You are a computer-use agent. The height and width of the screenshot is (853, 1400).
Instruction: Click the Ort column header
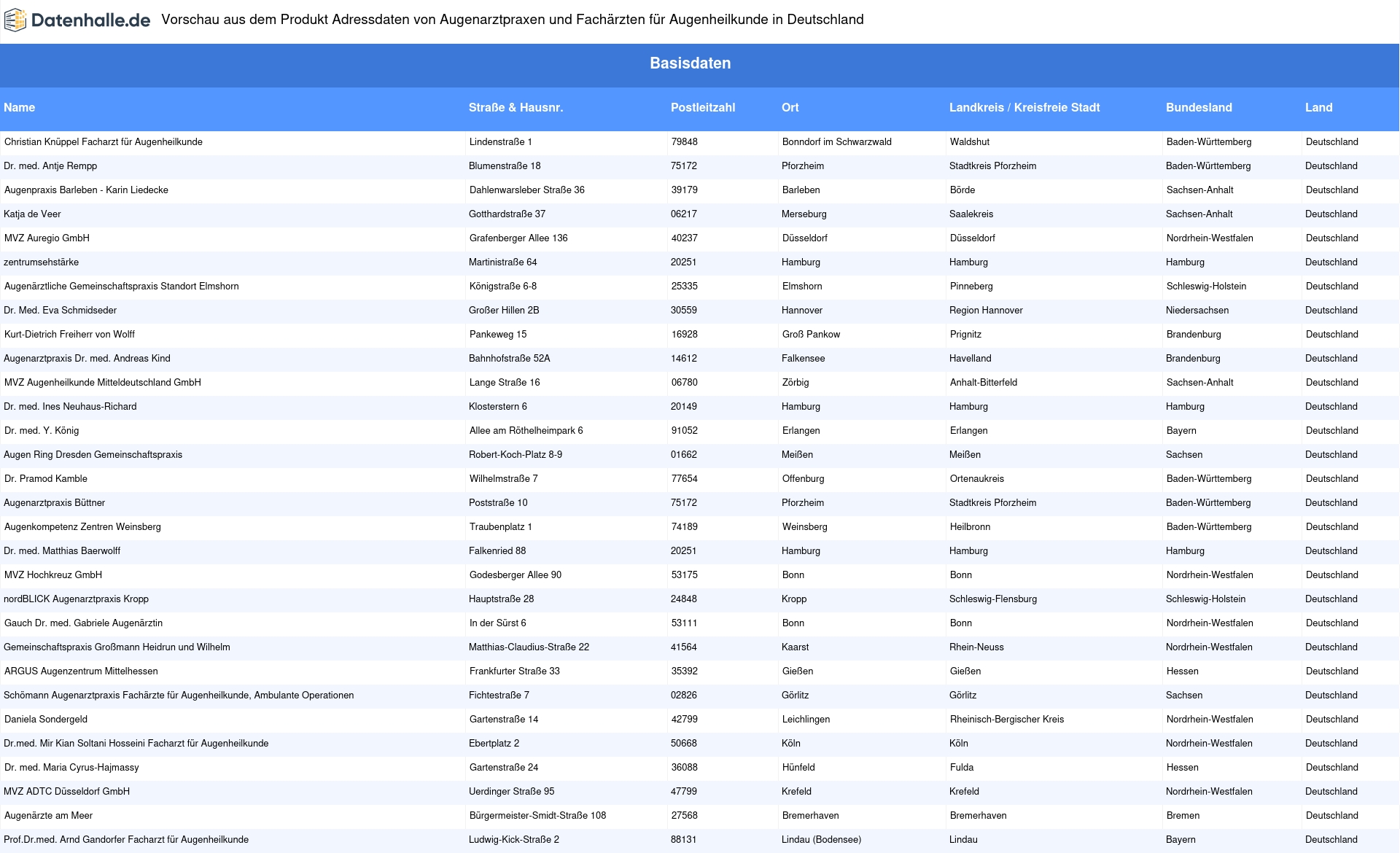(790, 107)
